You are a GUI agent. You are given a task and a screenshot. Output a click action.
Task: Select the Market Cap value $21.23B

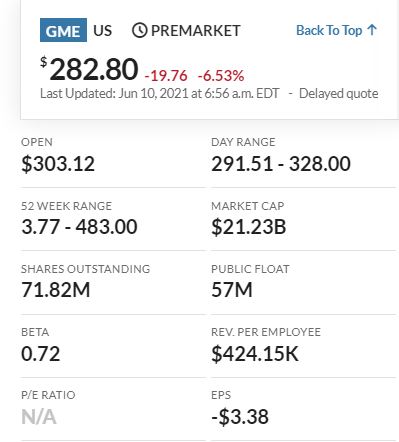[249, 227]
